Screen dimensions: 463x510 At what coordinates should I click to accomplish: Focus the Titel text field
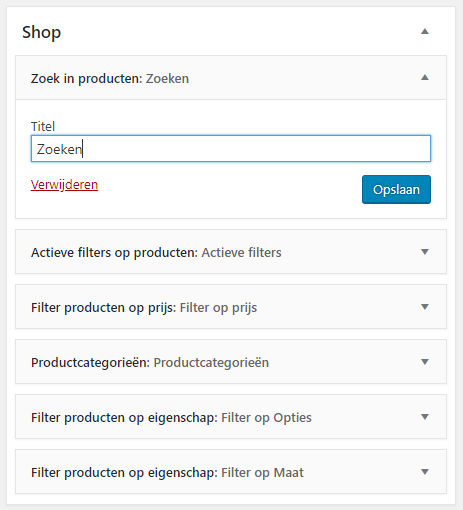231,149
